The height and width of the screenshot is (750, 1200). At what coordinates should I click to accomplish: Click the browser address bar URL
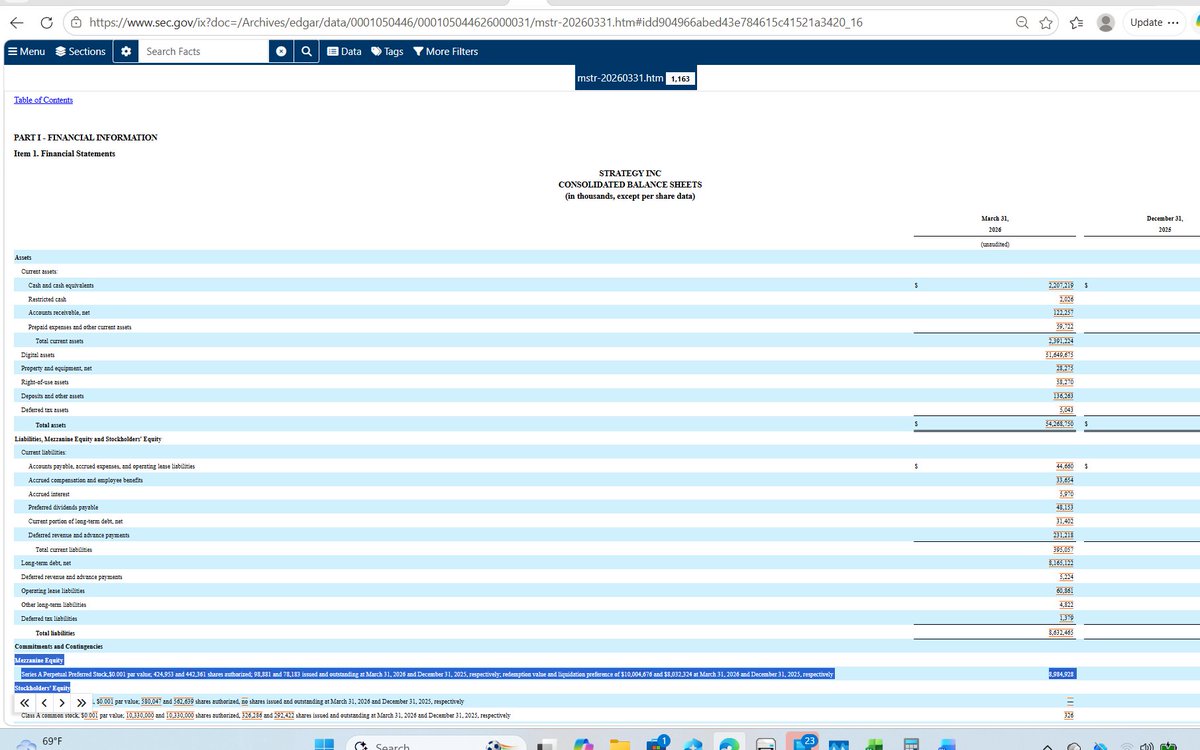click(x=475, y=22)
